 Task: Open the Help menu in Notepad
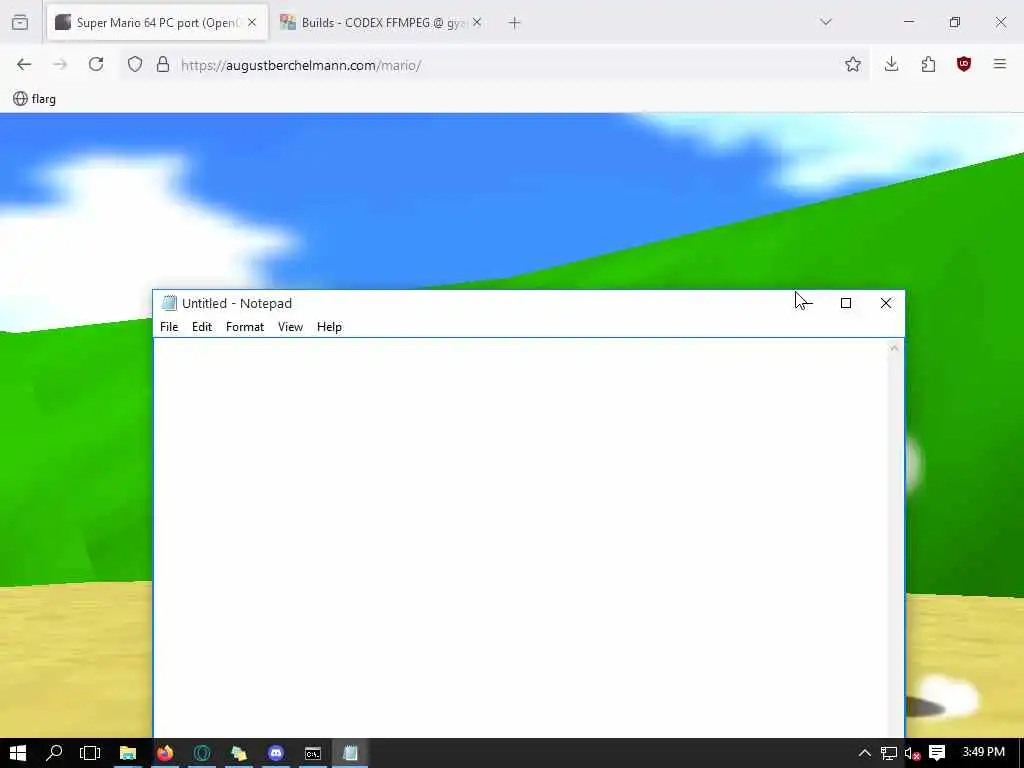(329, 327)
